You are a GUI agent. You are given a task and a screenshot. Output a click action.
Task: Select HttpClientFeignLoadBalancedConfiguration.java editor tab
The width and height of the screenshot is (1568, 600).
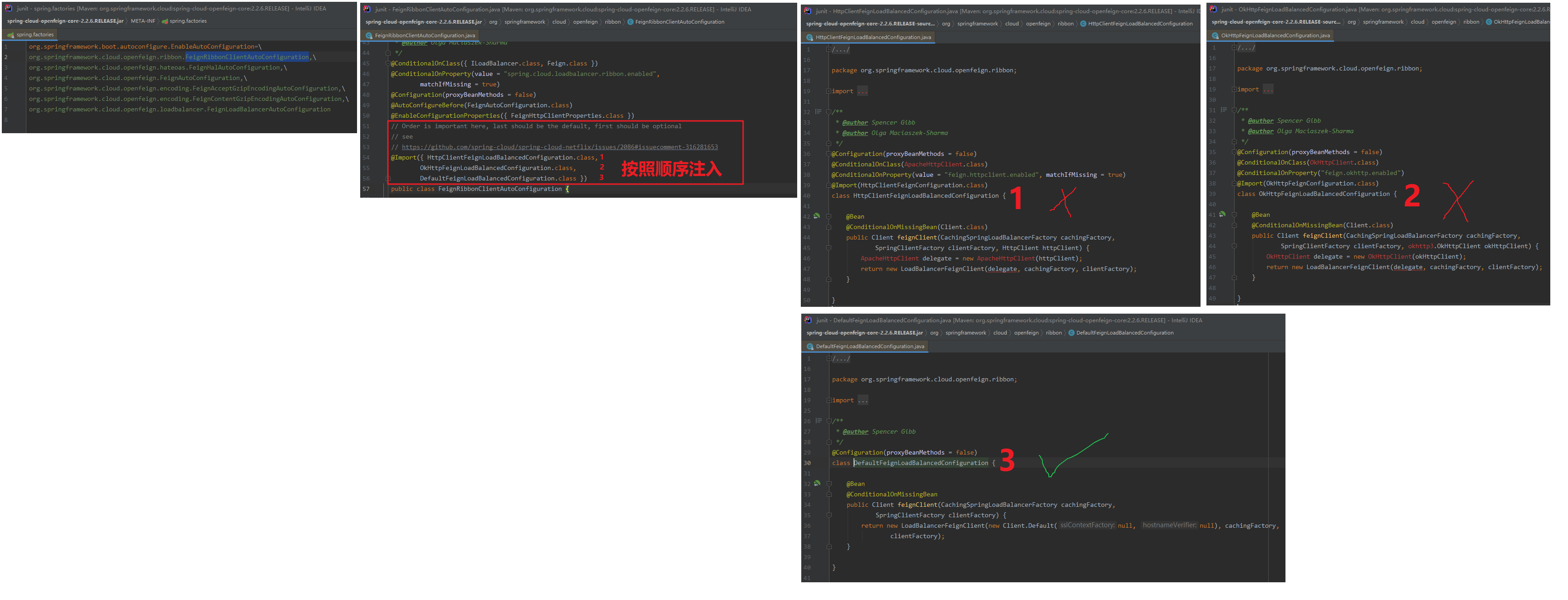click(x=868, y=37)
